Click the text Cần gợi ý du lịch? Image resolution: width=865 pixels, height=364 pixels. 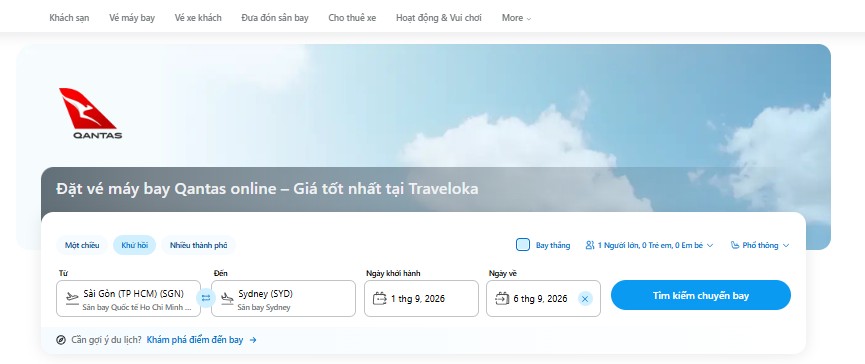tap(106, 340)
